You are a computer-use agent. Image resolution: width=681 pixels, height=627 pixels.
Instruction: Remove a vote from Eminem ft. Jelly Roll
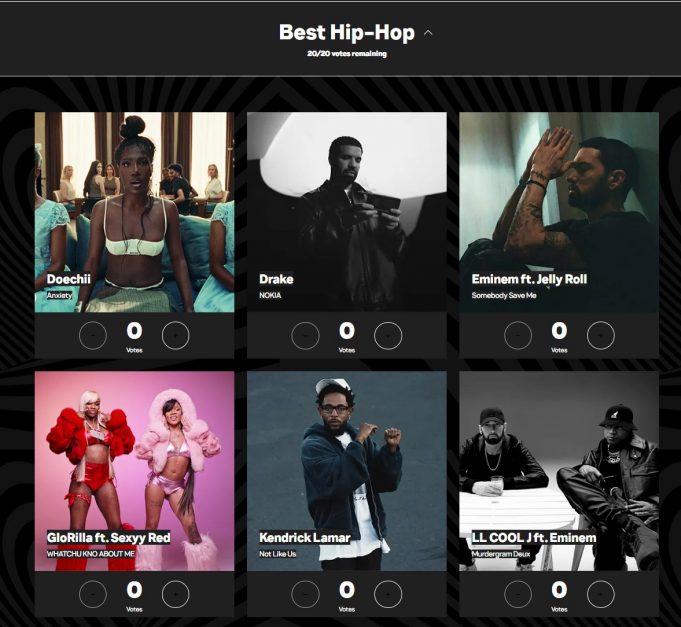click(518, 335)
